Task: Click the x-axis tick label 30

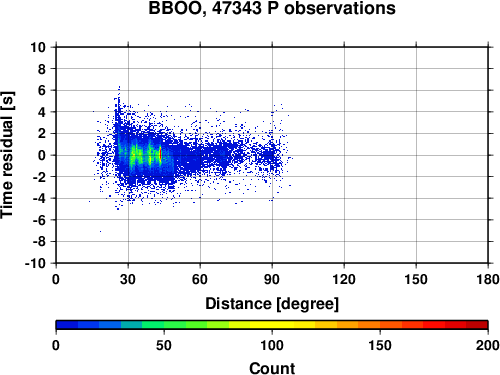Action: (128, 279)
